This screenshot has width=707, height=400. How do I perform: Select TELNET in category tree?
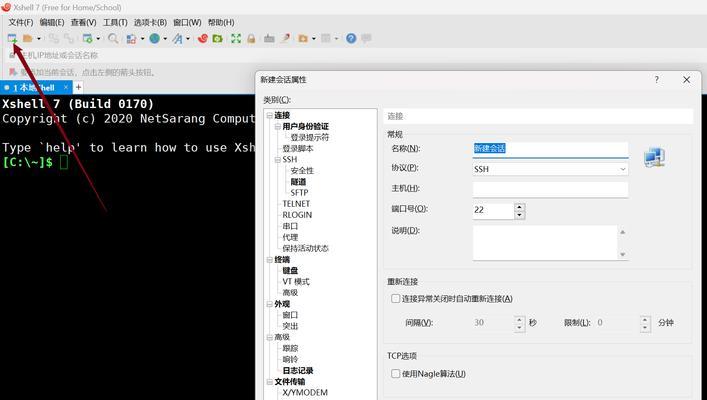[x=296, y=204]
